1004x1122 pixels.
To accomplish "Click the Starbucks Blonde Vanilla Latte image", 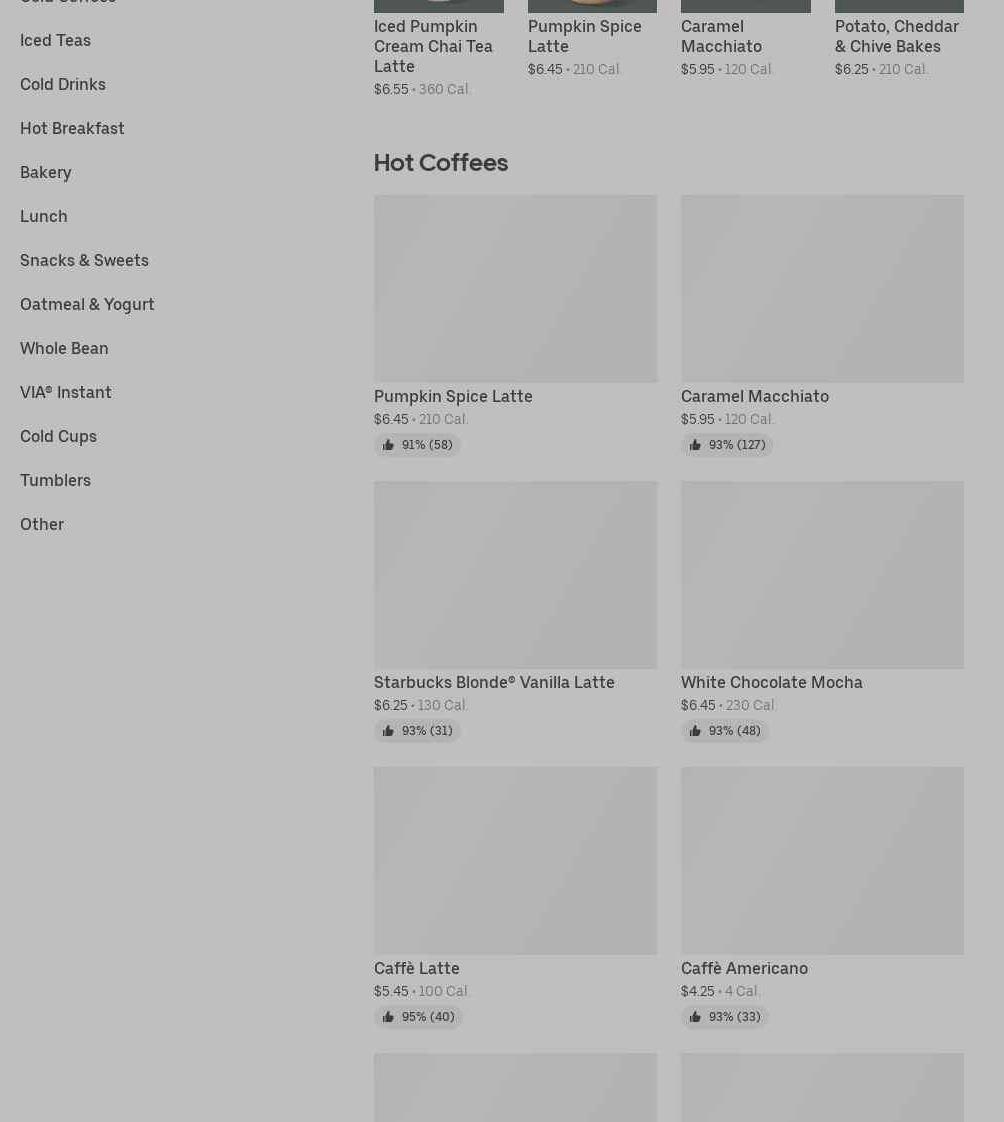I will pyautogui.click(x=515, y=575).
